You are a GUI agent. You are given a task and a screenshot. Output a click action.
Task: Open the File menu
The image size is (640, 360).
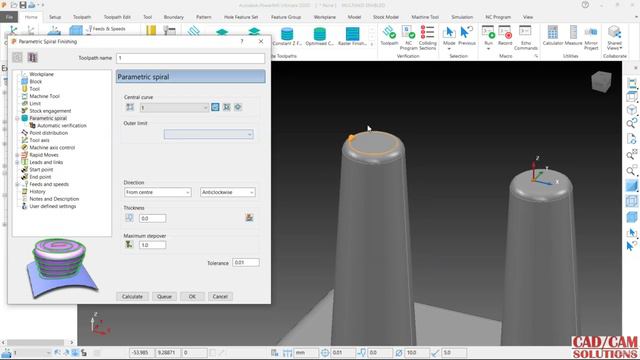tap(9, 17)
